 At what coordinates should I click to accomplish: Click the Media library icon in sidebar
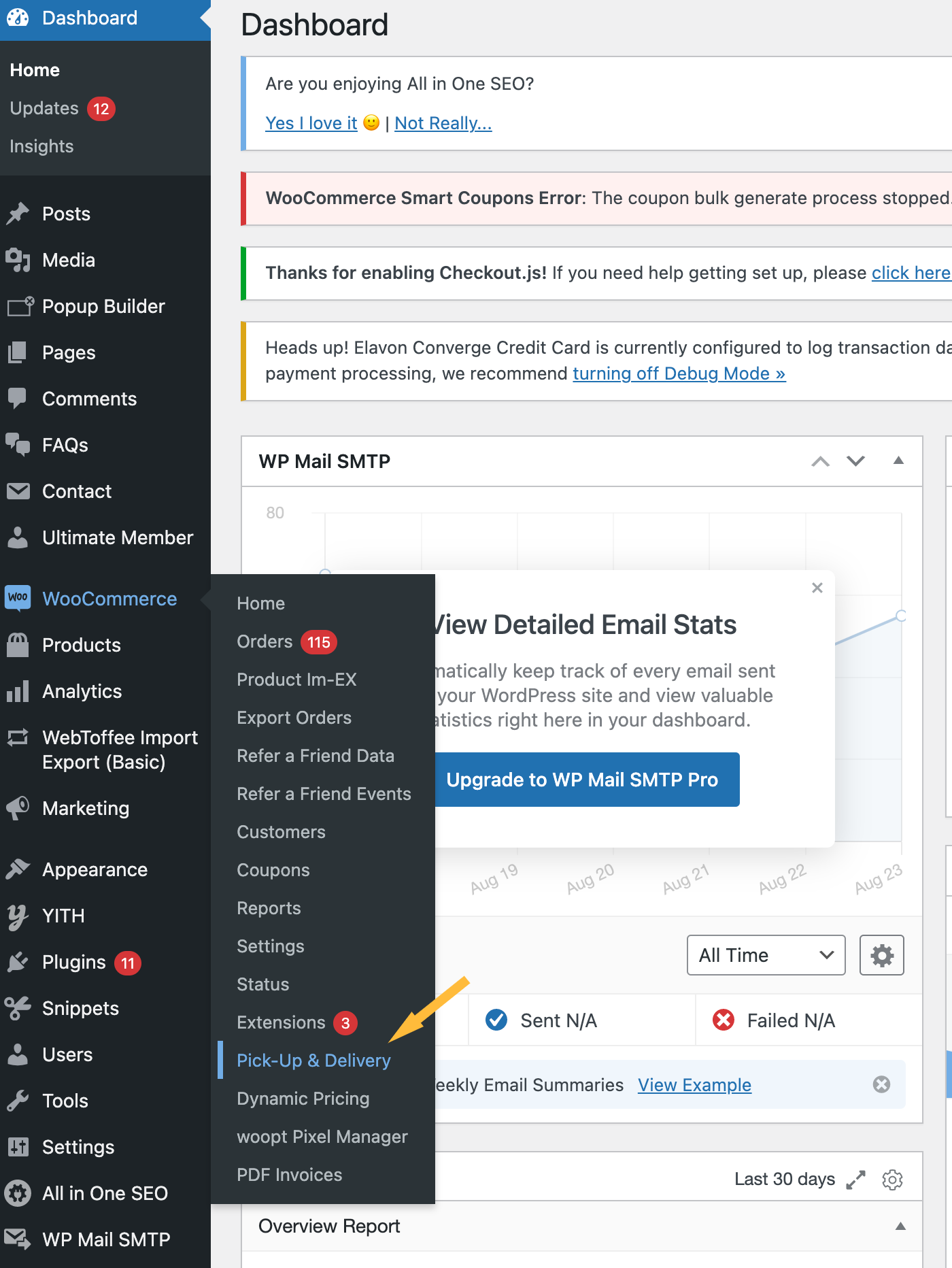point(18,260)
